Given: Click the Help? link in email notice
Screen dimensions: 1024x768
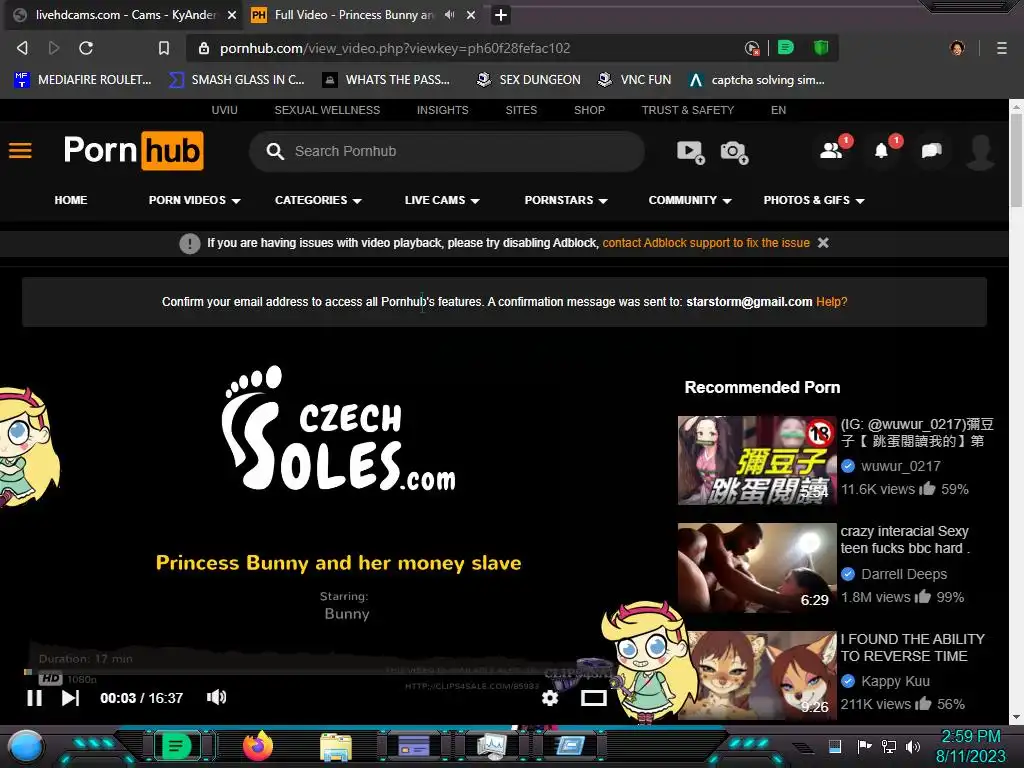Looking at the screenshot, I should [x=831, y=302].
